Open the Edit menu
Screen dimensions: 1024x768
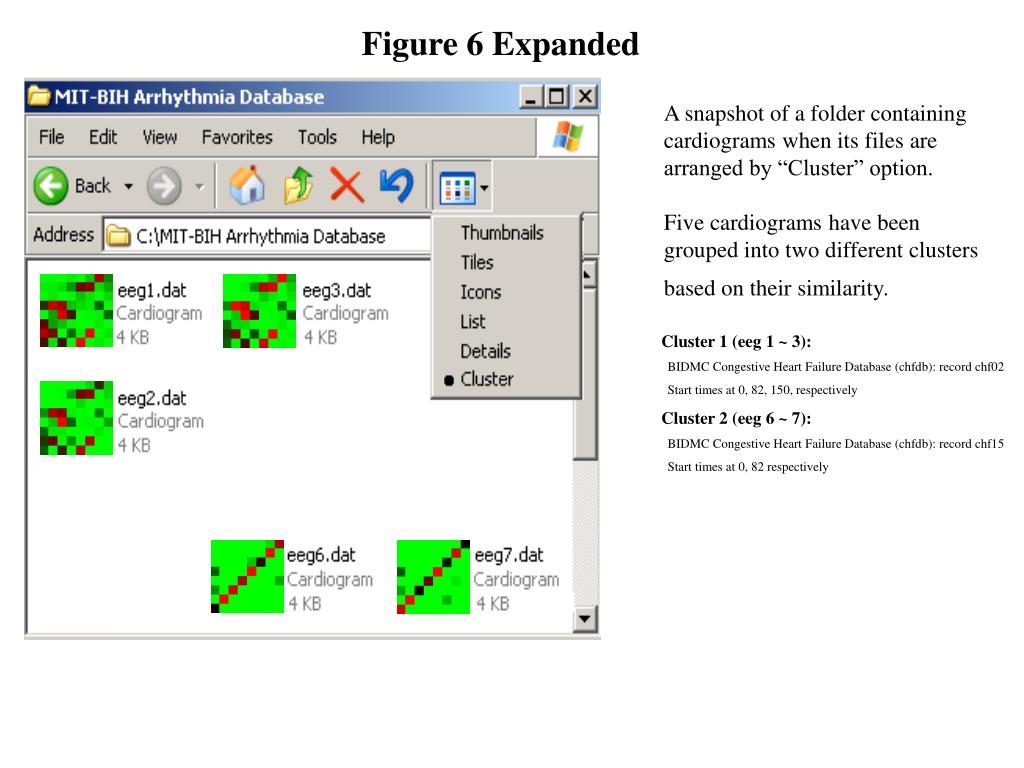103,137
